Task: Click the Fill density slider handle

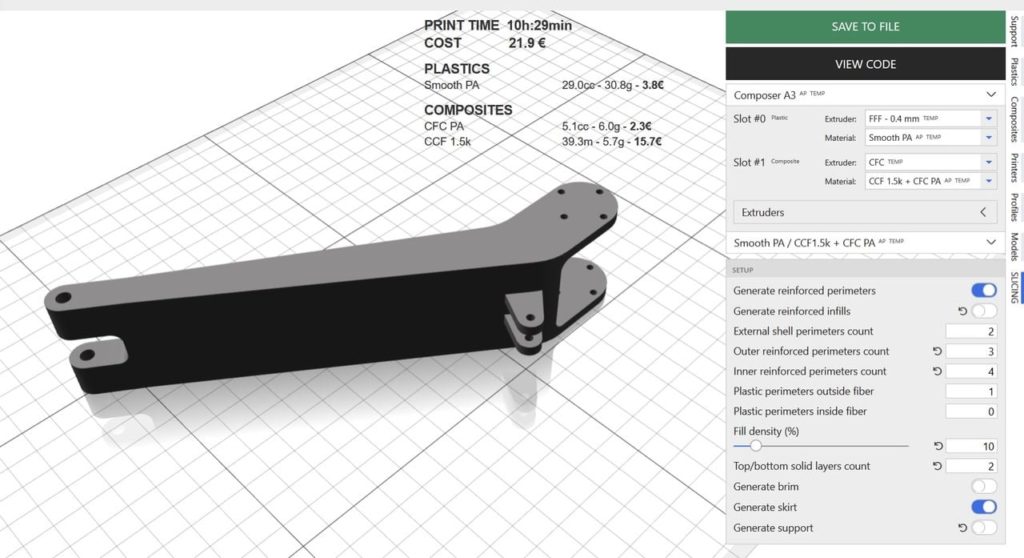Action: pyautogui.click(x=755, y=446)
